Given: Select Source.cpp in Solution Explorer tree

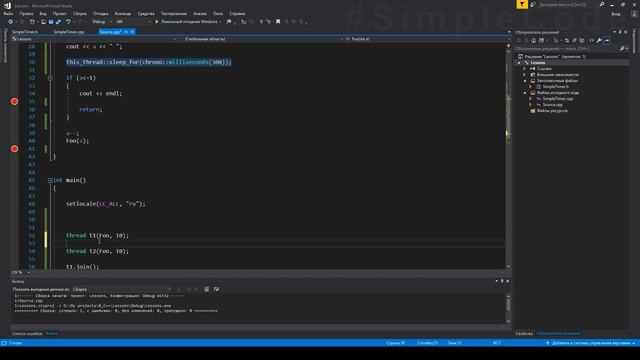Looking at the screenshot, I should click(x=552, y=104).
